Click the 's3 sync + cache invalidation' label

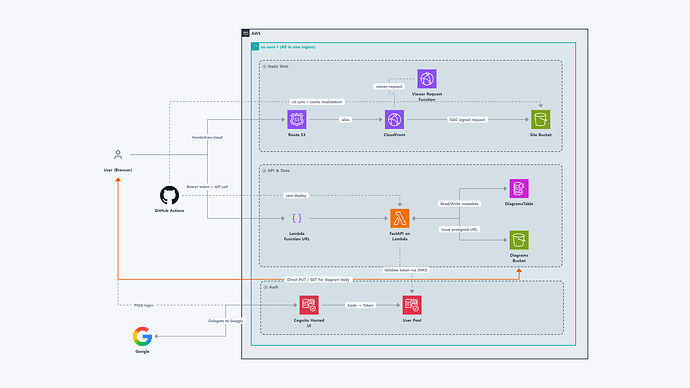point(317,102)
